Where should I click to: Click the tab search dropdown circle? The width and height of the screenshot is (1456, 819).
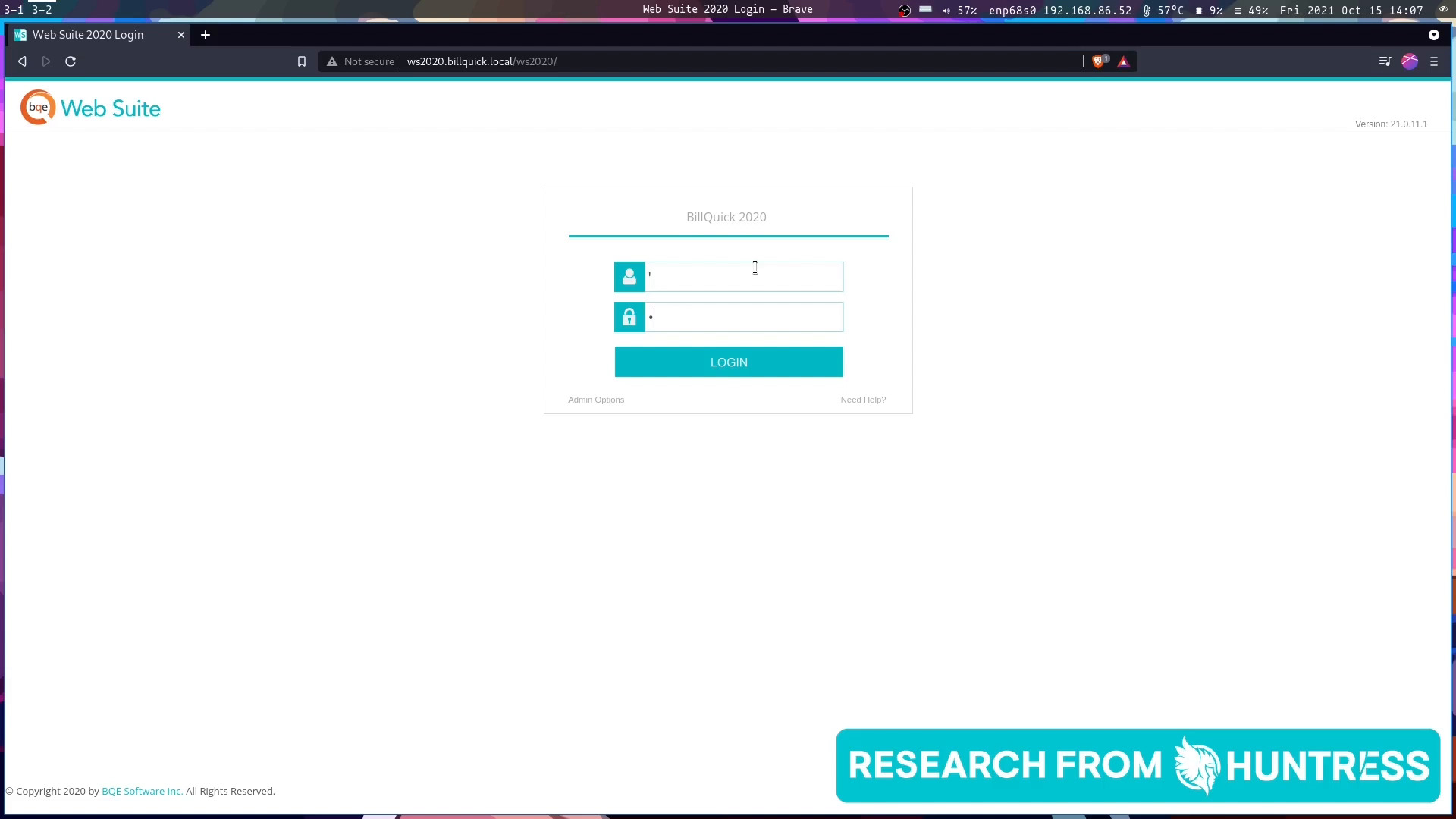click(x=1433, y=35)
